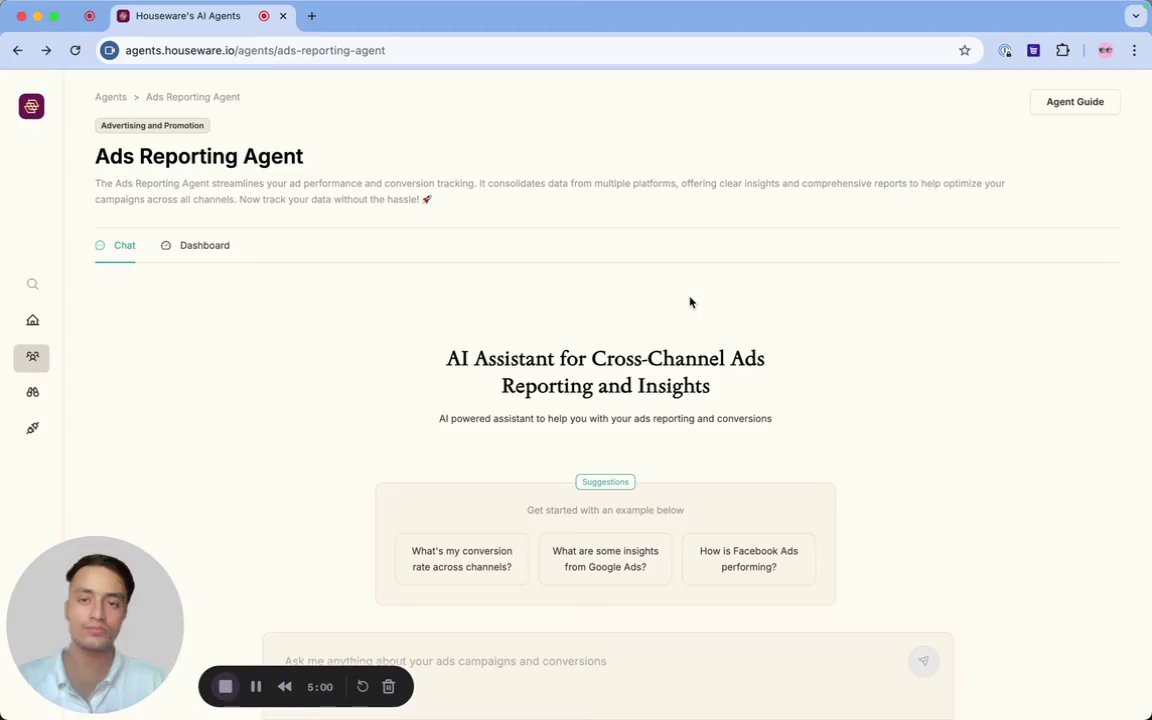
Task: Send the message with the paper-plane button
Action: click(x=924, y=661)
